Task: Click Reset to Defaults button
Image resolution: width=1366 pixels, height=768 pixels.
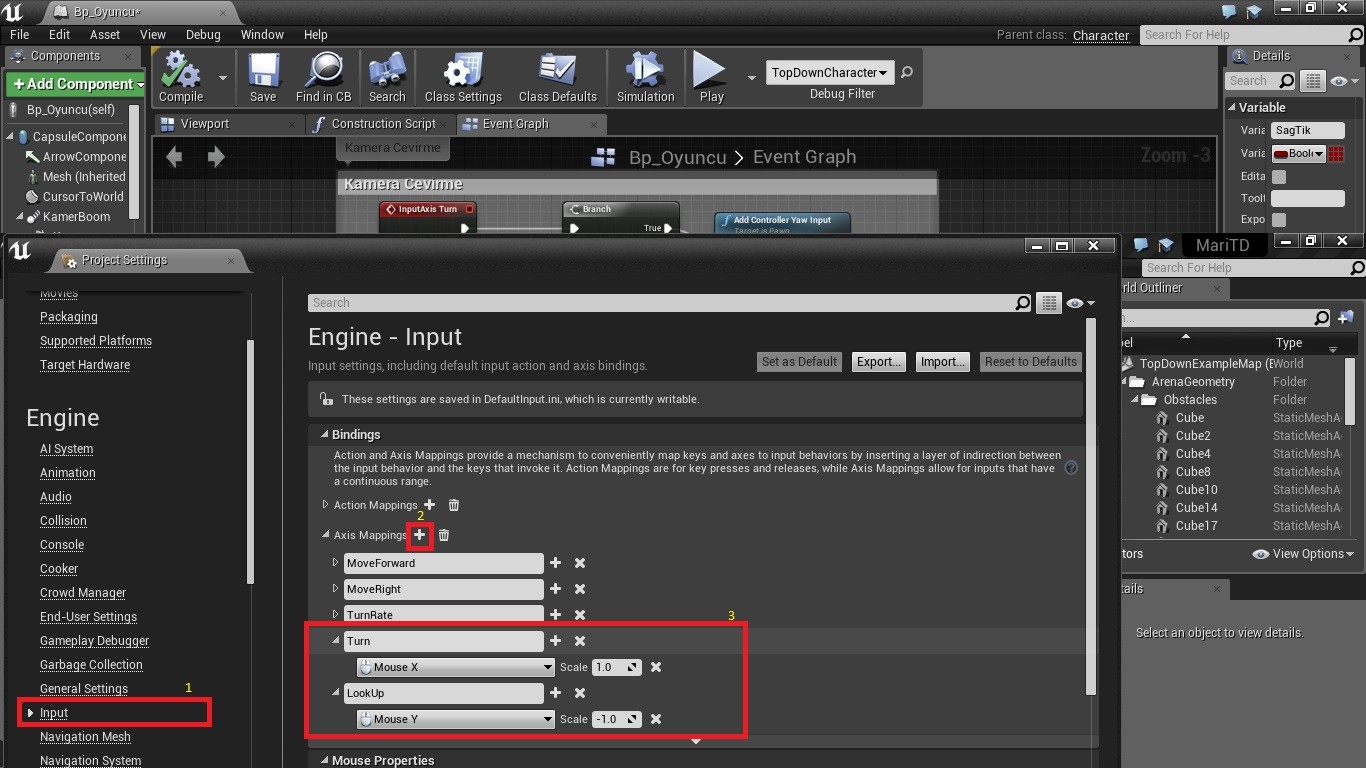Action: (x=1031, y=362)
